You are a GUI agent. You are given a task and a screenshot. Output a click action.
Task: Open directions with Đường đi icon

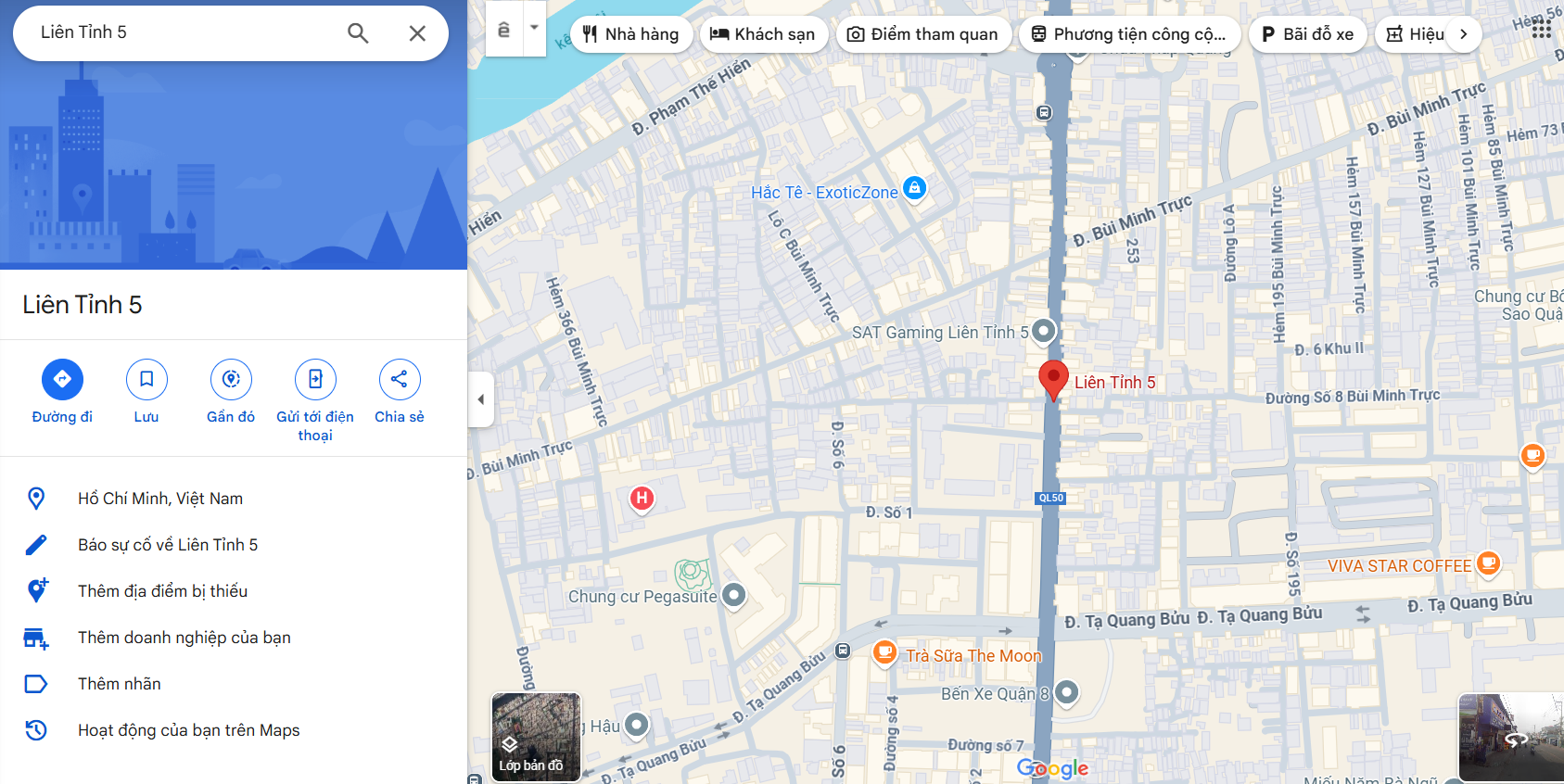[62, 379]
